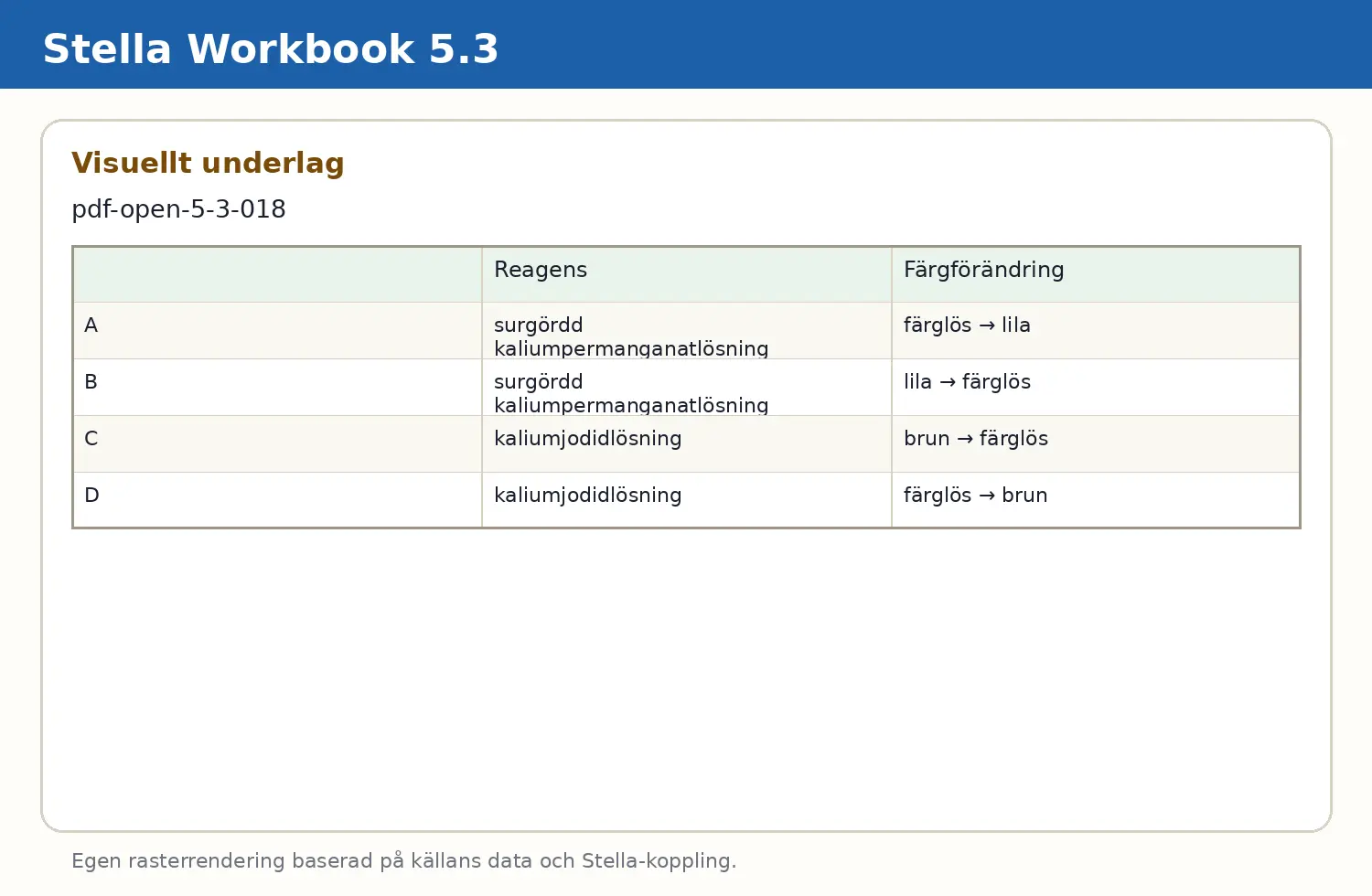The height and width of the screenshot is (896, 1372).
Task: Select row label D
Action: click(x=278, y=500)
